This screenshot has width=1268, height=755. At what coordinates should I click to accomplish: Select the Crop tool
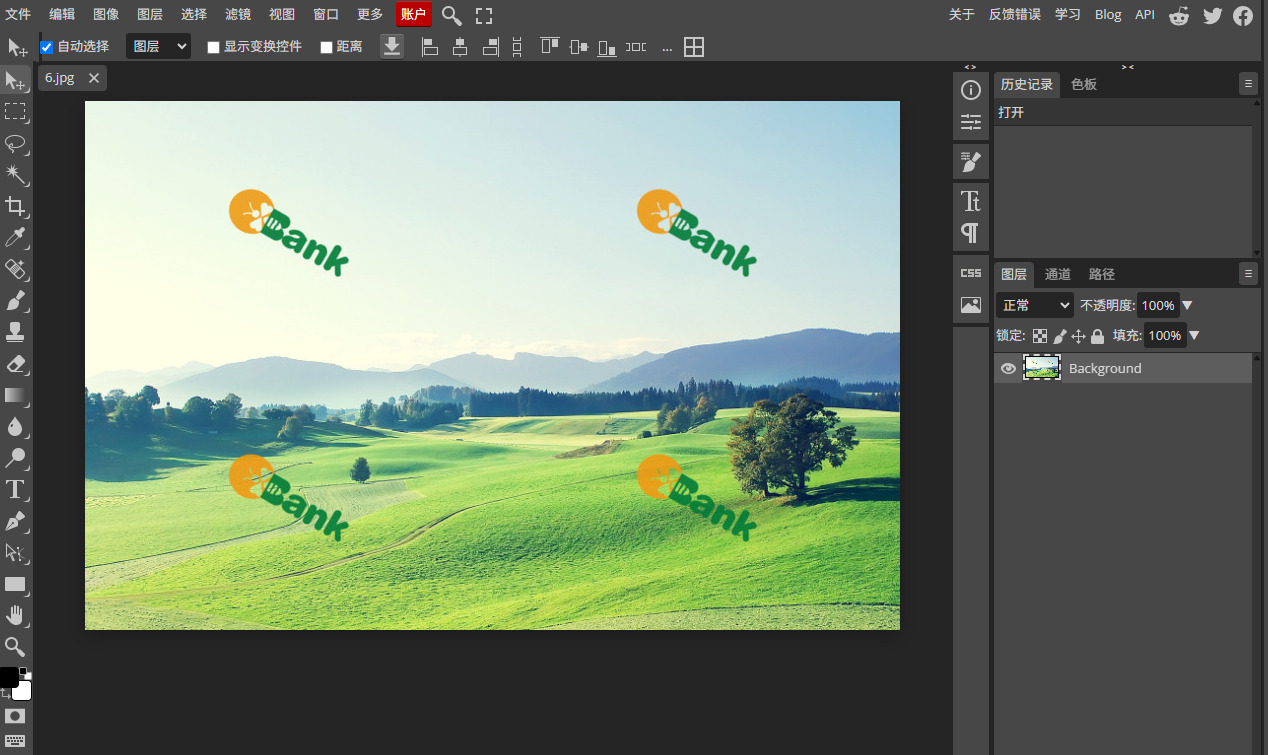[x=15, y=206]
